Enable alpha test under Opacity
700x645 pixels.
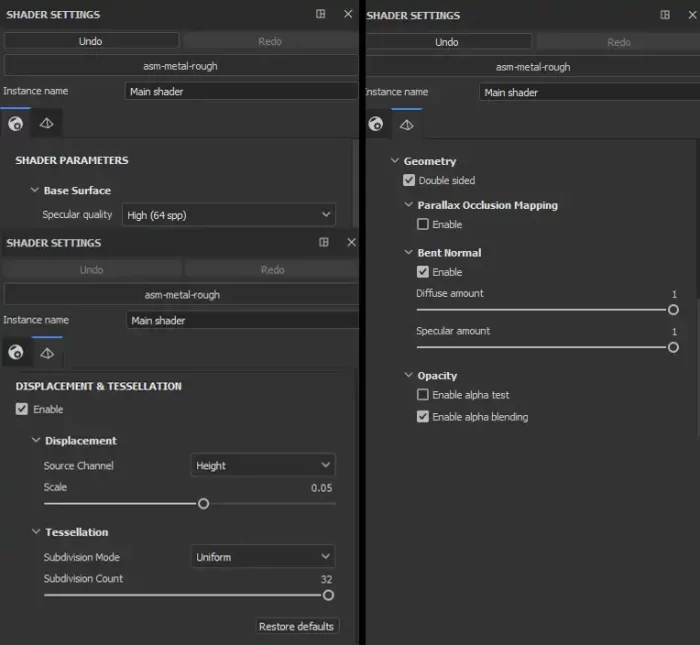click(423, 395)
